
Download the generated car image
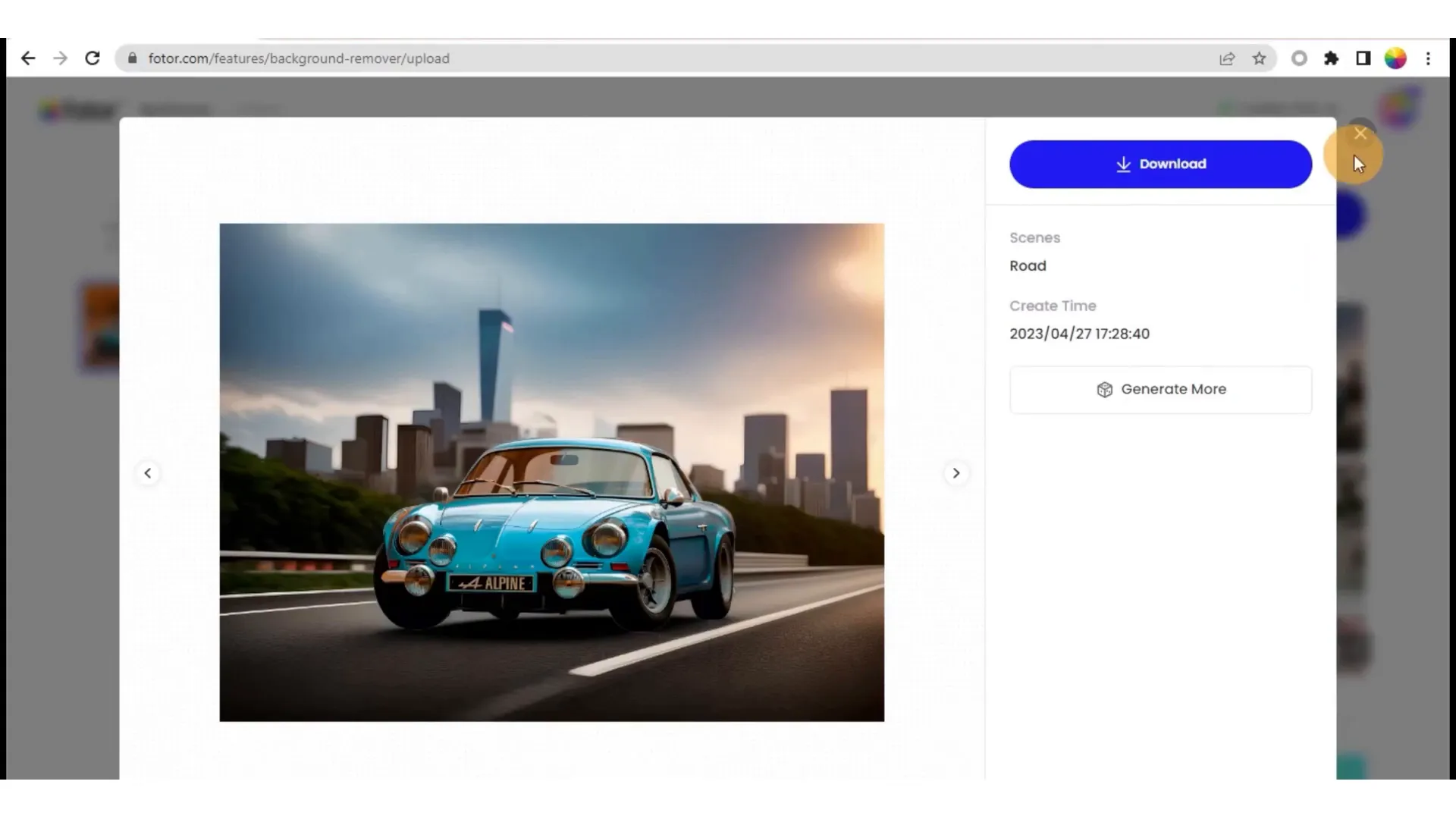click(1160, 164)
